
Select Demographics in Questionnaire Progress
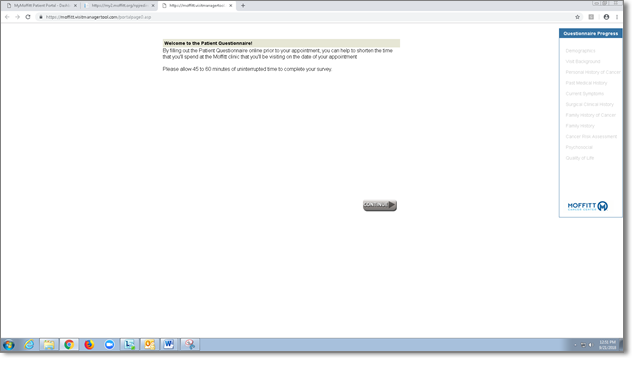(580, 51)
